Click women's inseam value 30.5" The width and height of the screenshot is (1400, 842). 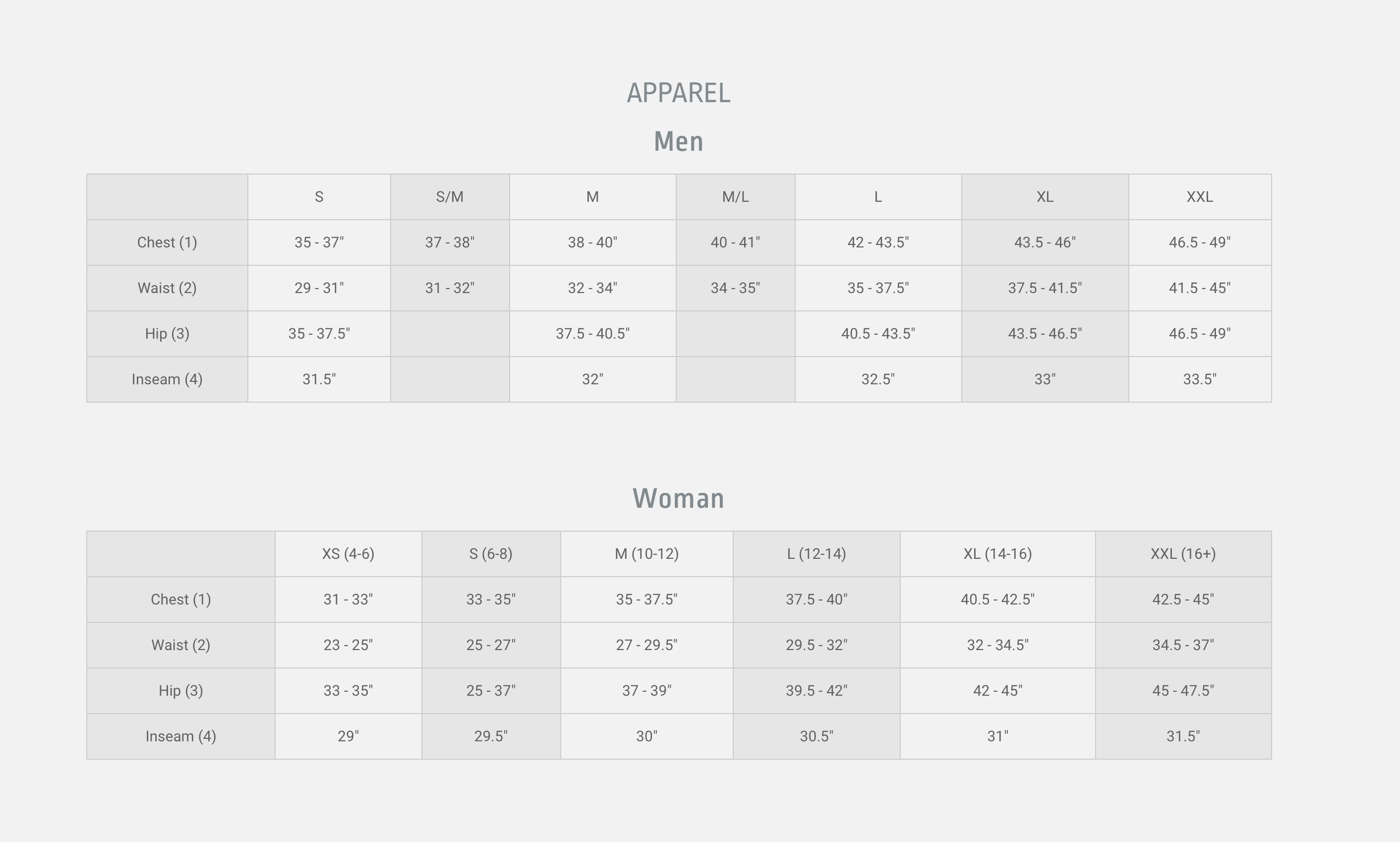point(817,736)
